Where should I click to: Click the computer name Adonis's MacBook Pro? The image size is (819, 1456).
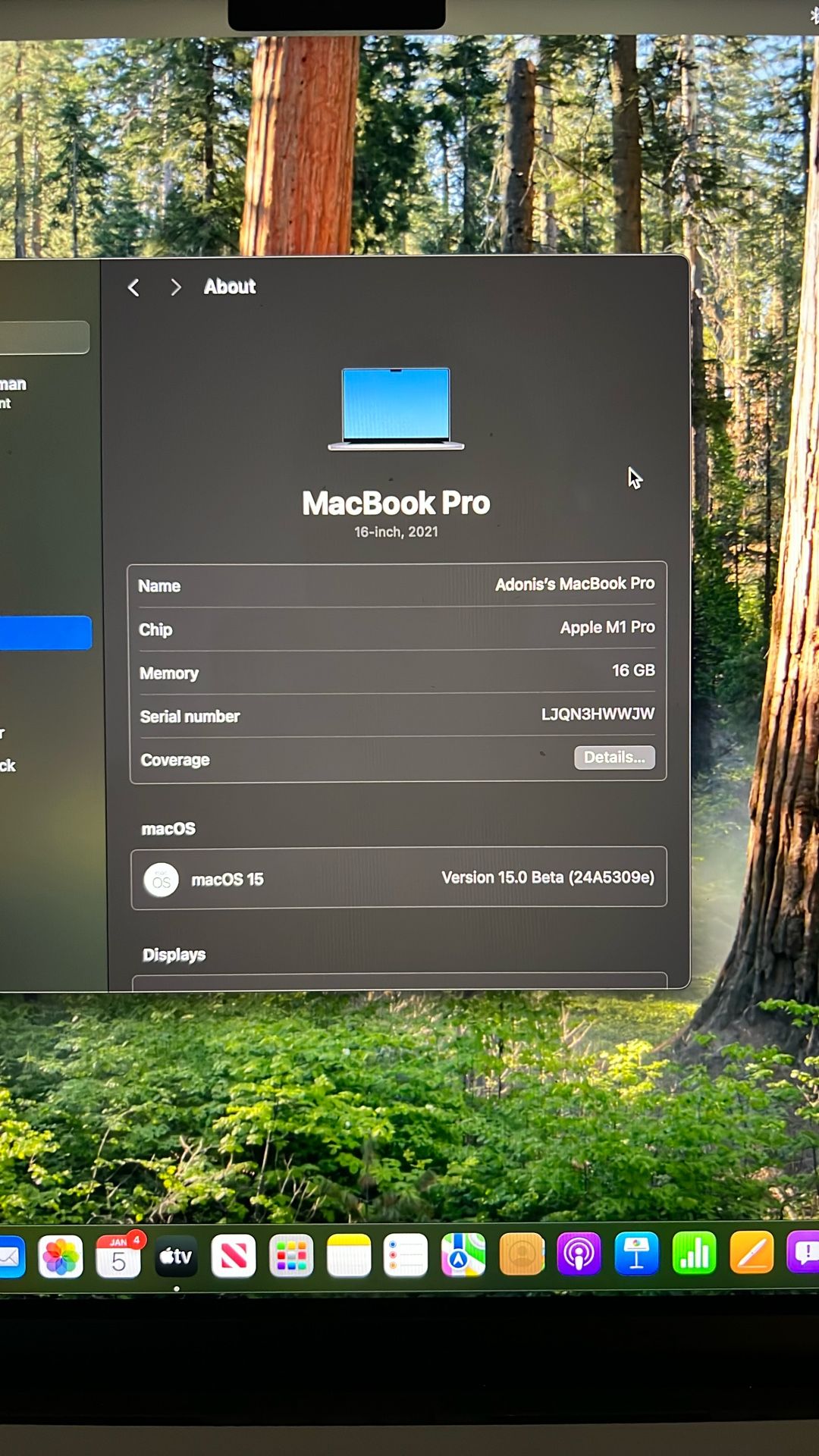(575, 584)
